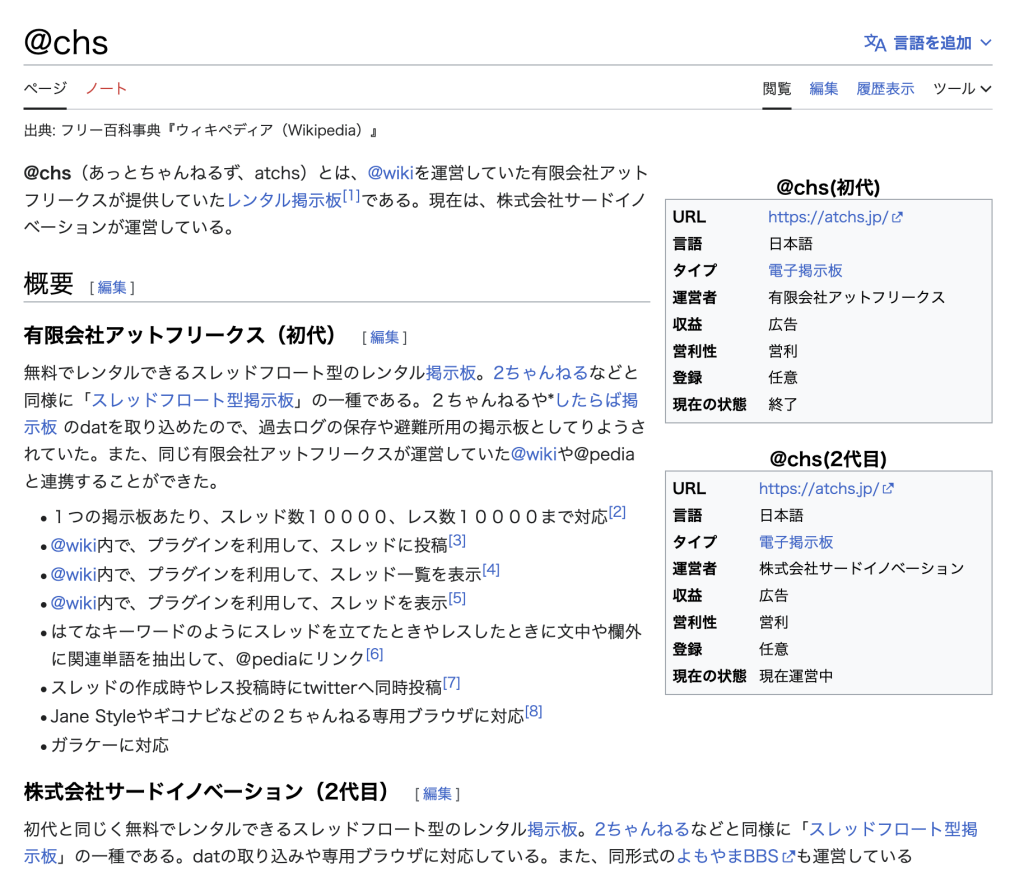Edit the 株式会社サードイノベーション（2代目） section

coord(437,794)
